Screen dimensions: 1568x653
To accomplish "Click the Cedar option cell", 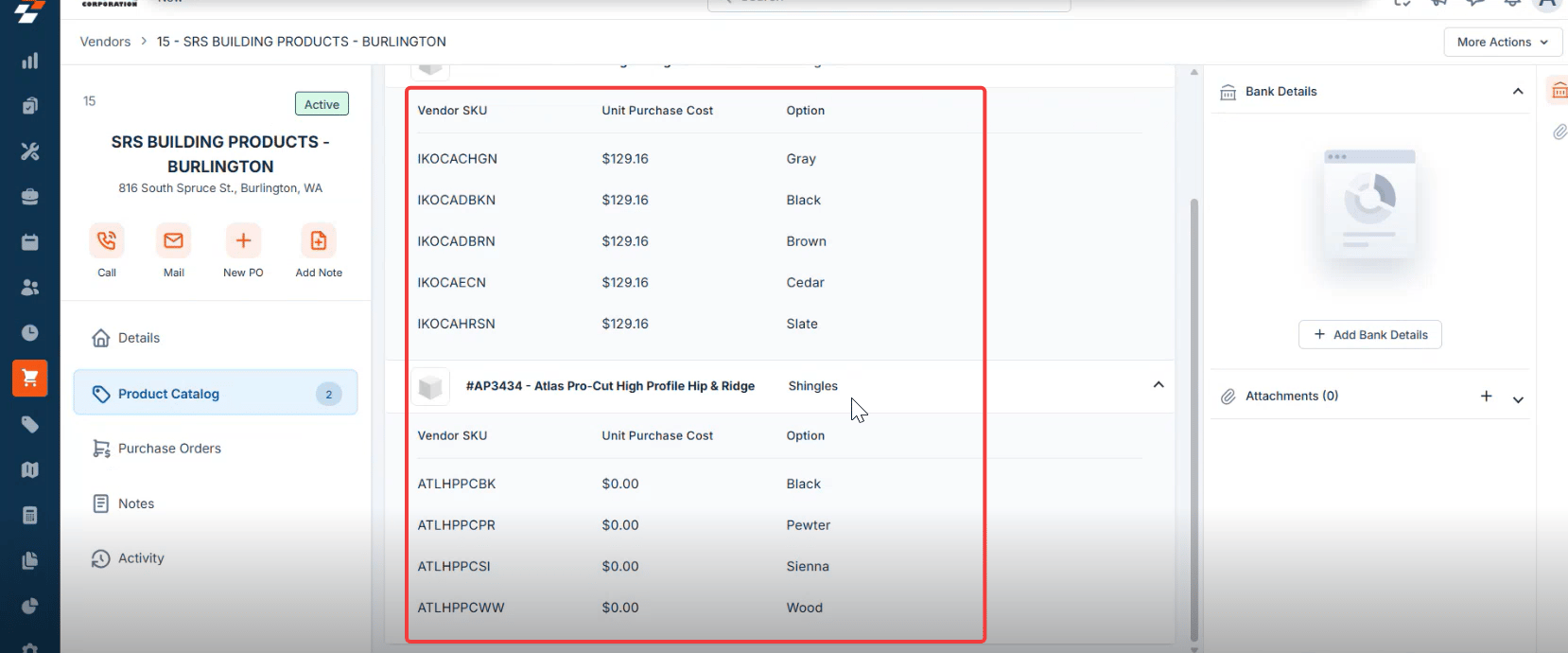I will pyautogui.click(x=806, y=282).
